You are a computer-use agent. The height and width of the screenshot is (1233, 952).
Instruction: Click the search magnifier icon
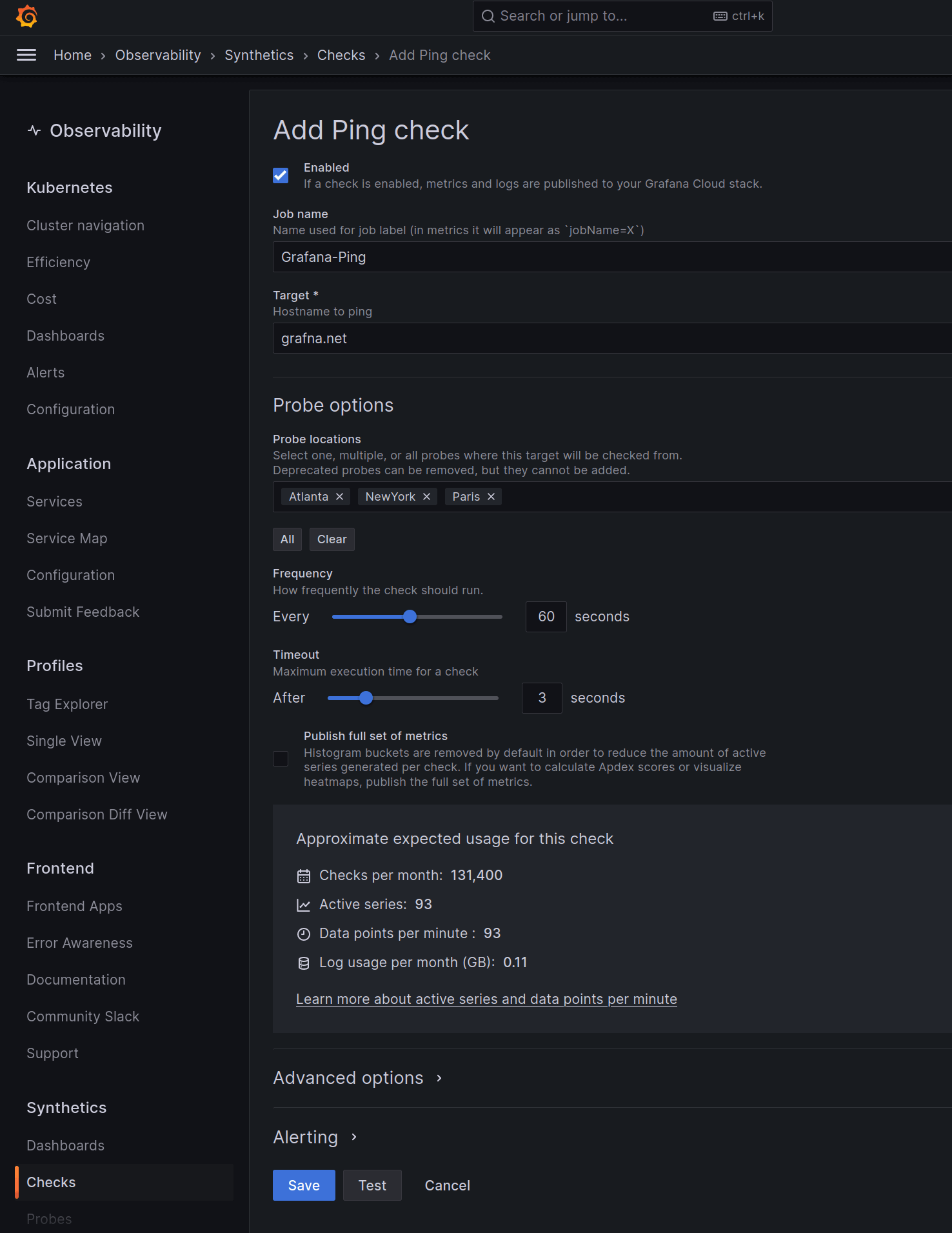[488, 17]
